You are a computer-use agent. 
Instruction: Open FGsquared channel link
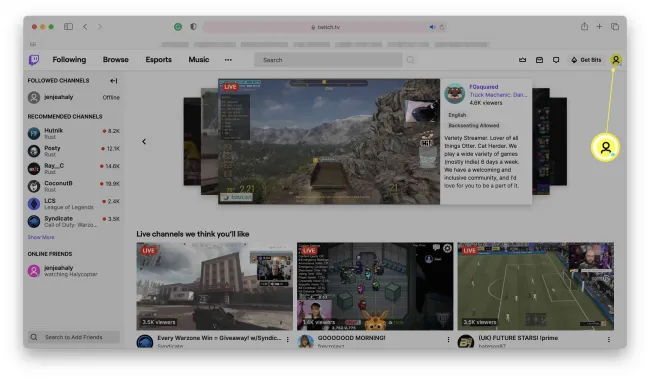(x=483, y=87)
